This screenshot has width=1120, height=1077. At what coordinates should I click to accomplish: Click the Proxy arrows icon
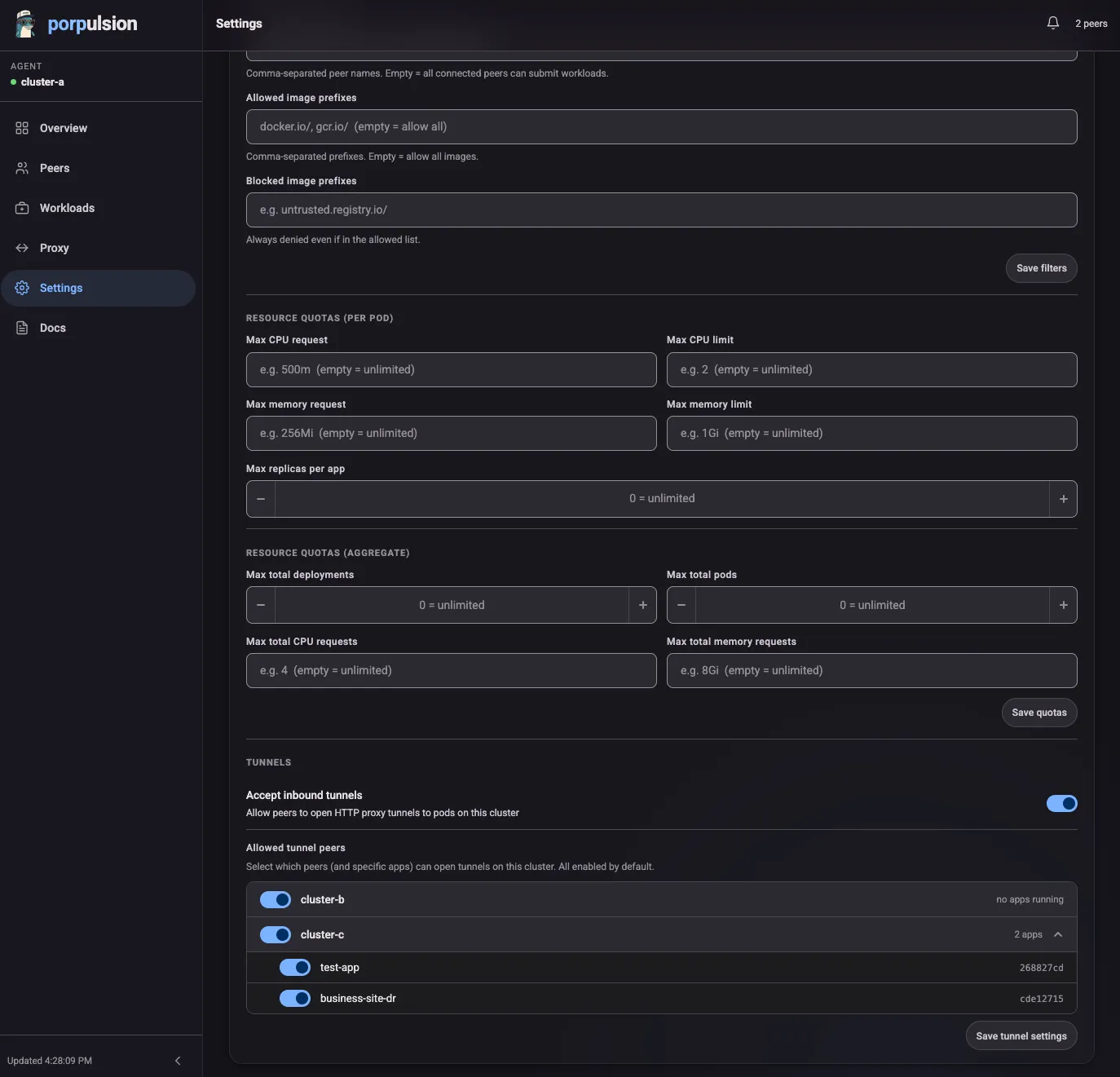point(21,248)
